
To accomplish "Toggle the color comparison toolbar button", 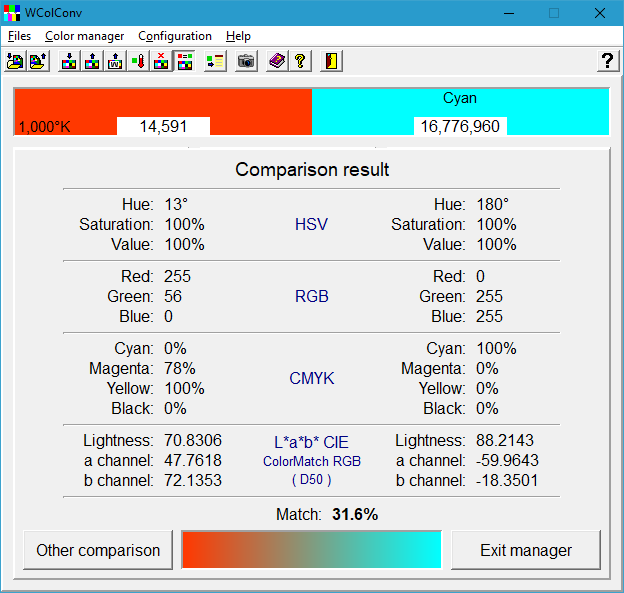I will (x=184, y=61).
